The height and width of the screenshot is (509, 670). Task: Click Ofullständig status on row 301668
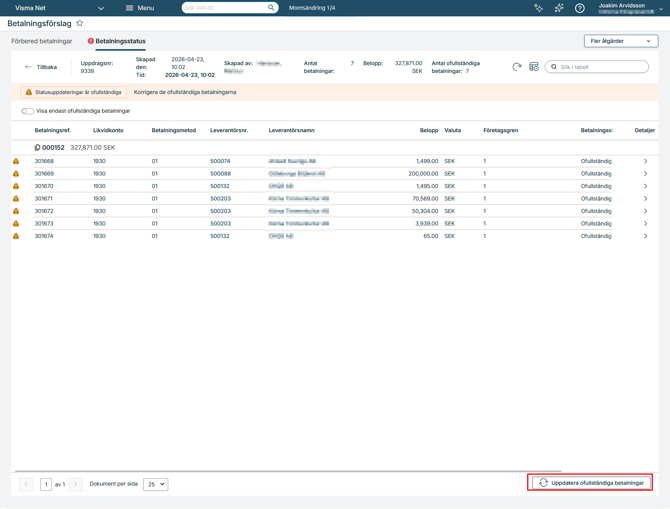596,161
